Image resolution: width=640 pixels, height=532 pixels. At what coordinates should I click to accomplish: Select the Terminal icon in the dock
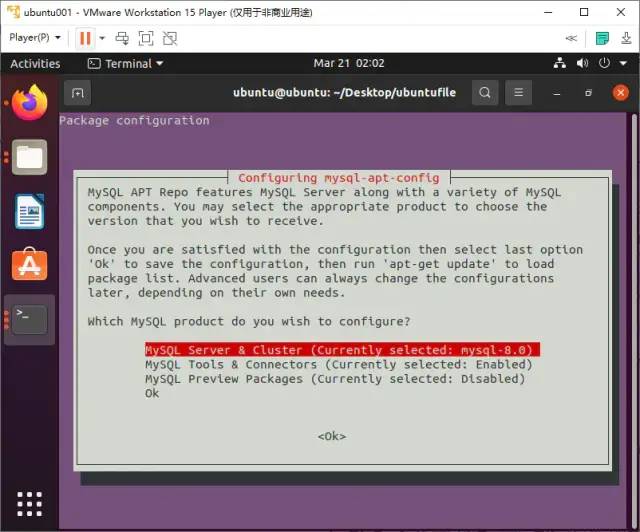click(x=29, y=319)
